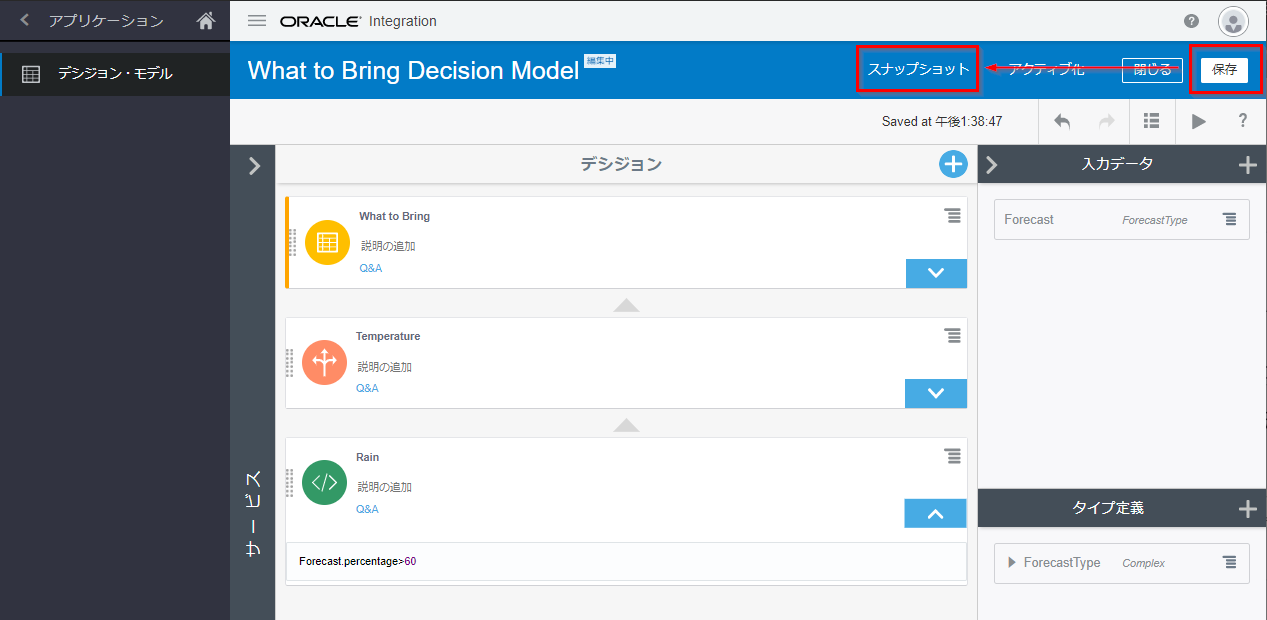
Task: Open the help icon in top bar
Action: pyautogui.click(x=1191, y=21)
